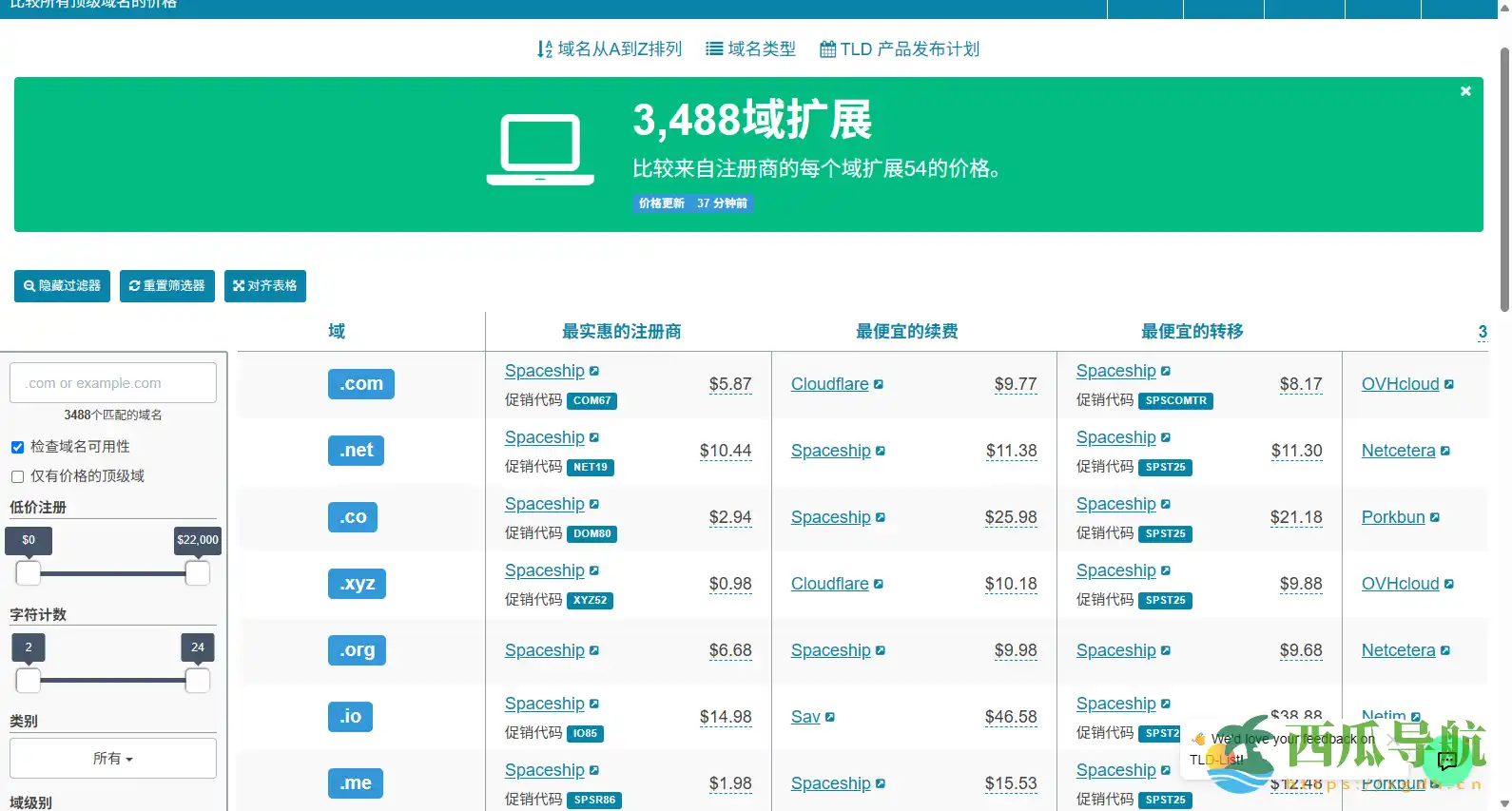This screenshot has width=1512, height=811.
Task: Click the laptop icon in green banner
Action: pos(540,150)
